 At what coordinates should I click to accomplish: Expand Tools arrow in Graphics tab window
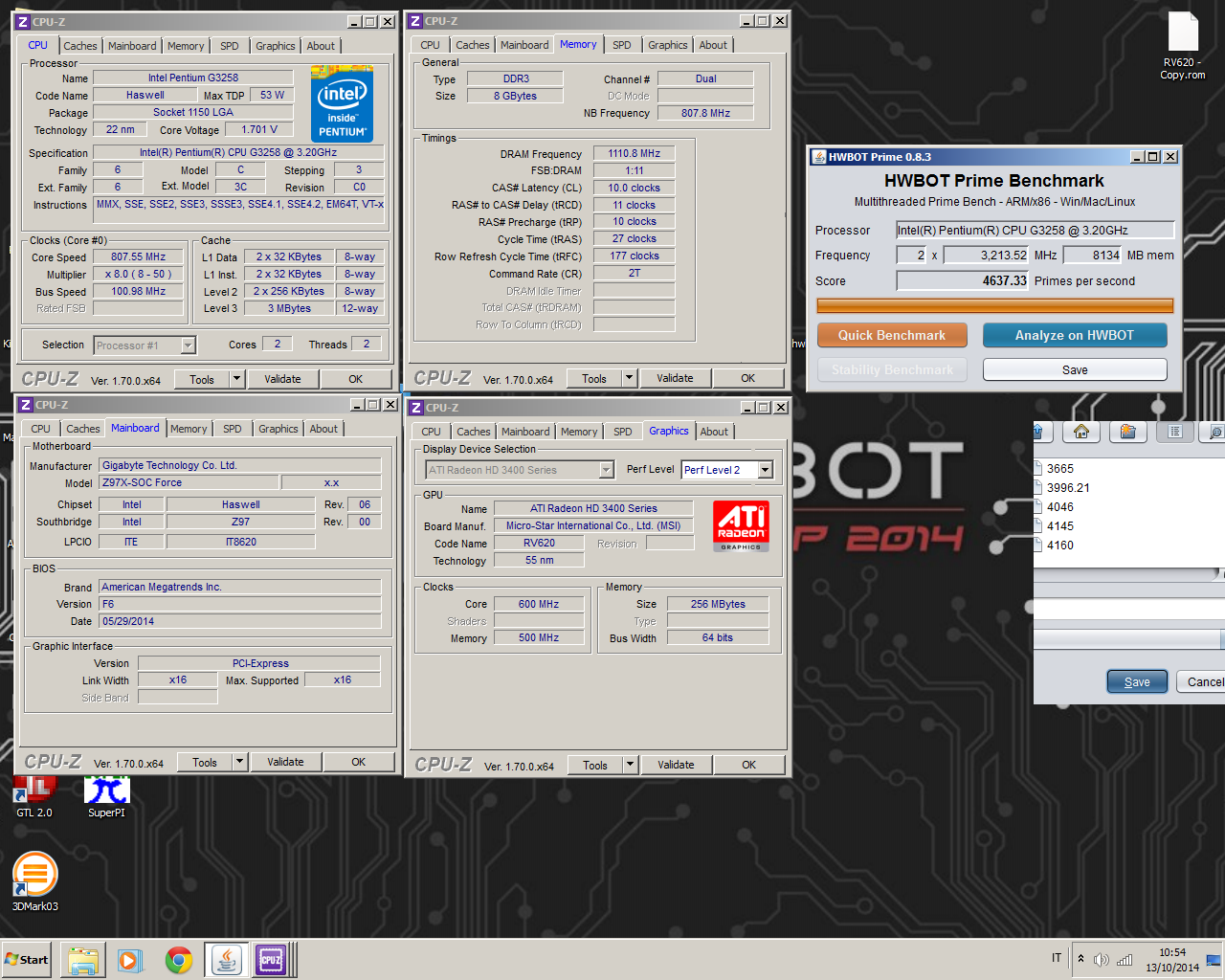(x=630, y=765)
